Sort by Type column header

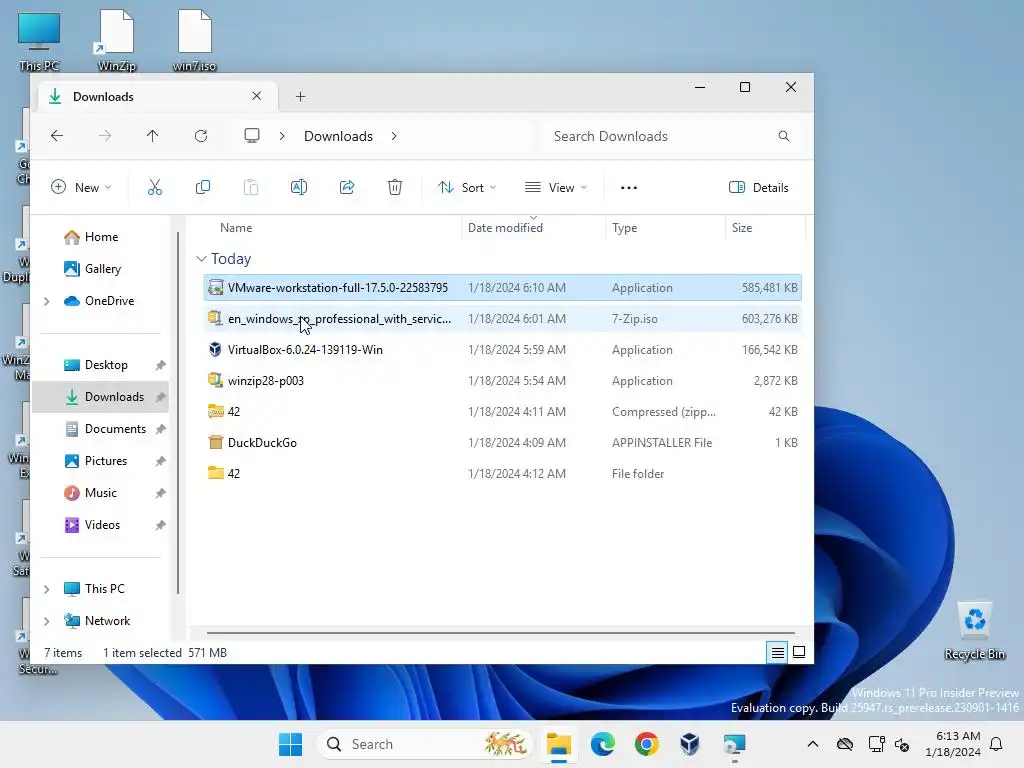point(624,228)
